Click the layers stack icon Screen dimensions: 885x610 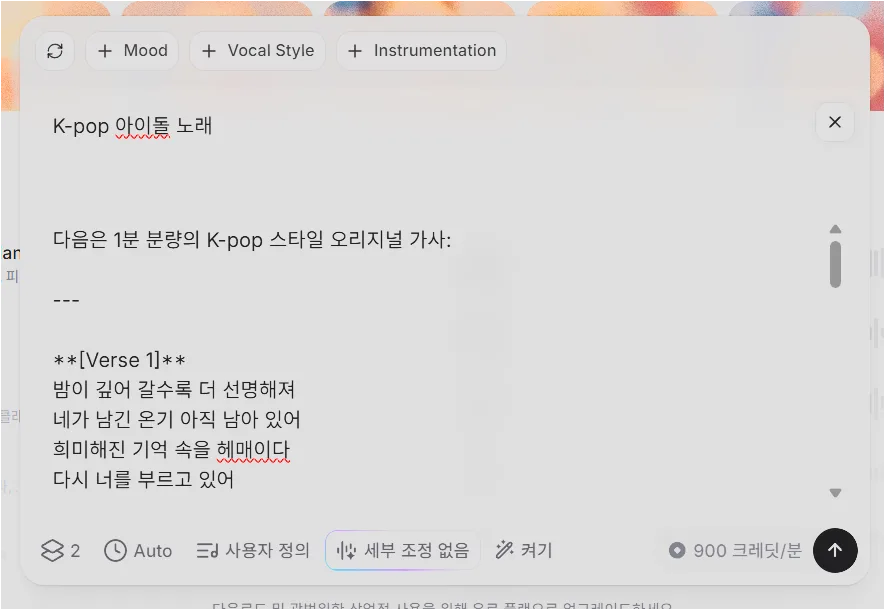52,550
